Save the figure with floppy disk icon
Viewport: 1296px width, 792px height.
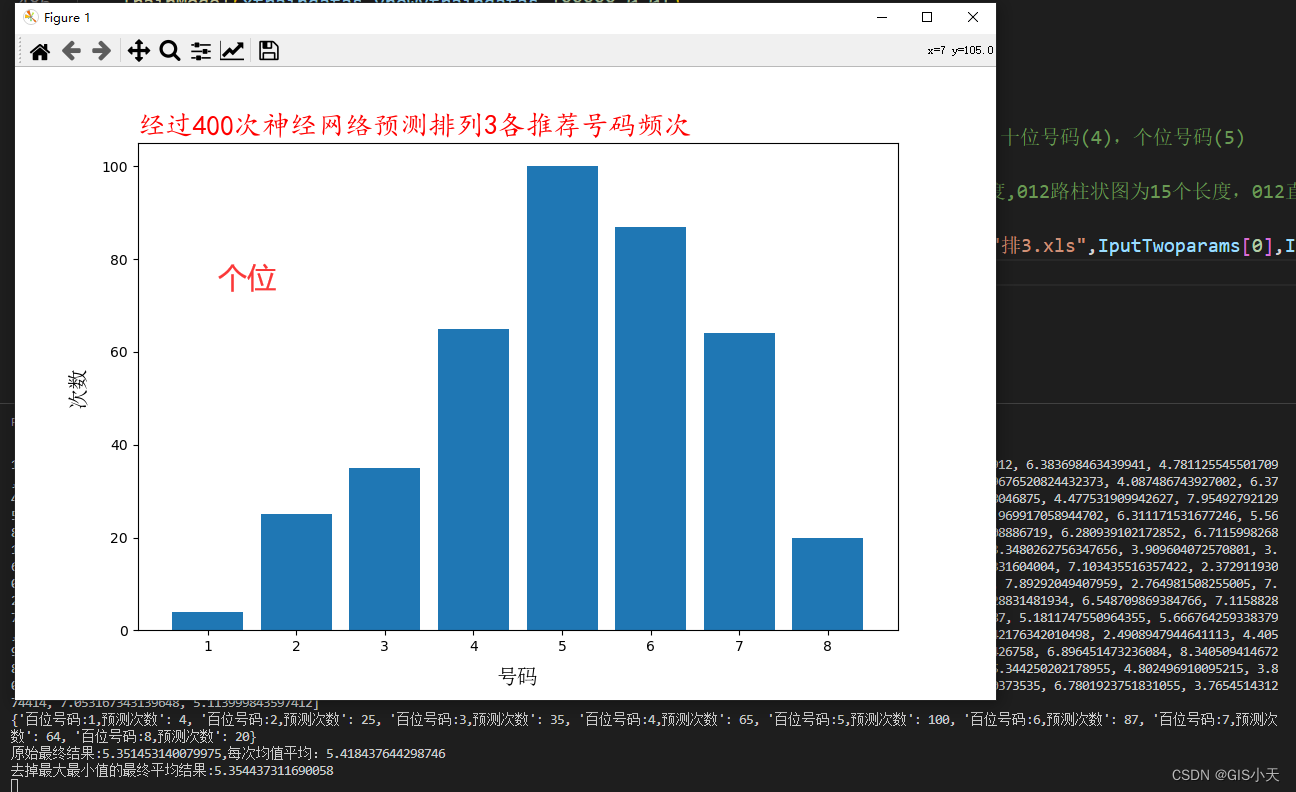pos(269,52)
